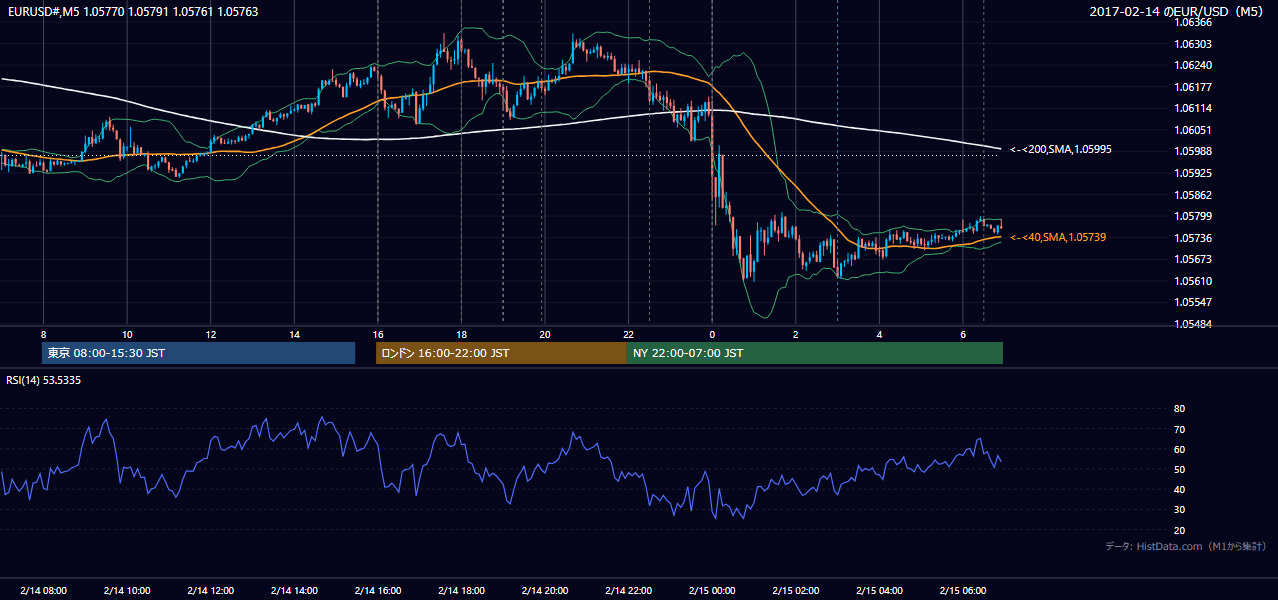Viewport: 1278px width, 600px height.
Task: Click hour 16 on the chart axis
Action: (378, 334)
